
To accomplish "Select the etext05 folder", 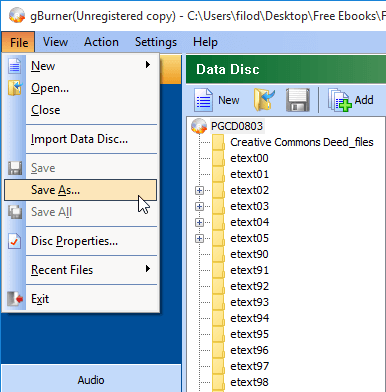I will tap(249, 238).
